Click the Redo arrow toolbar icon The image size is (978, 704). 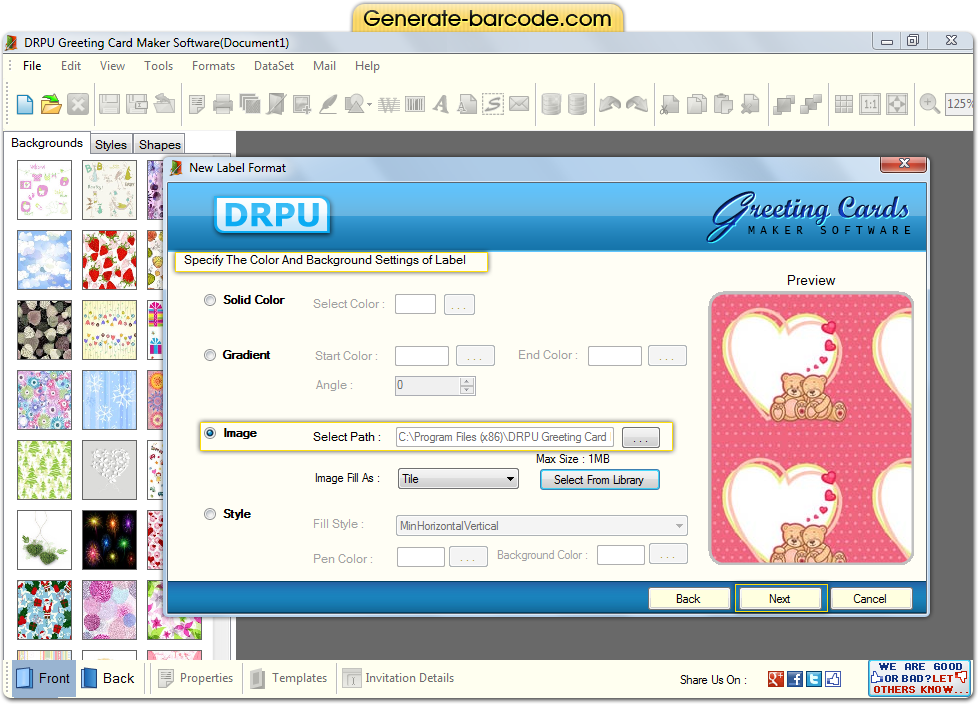(x=637, y=104)
